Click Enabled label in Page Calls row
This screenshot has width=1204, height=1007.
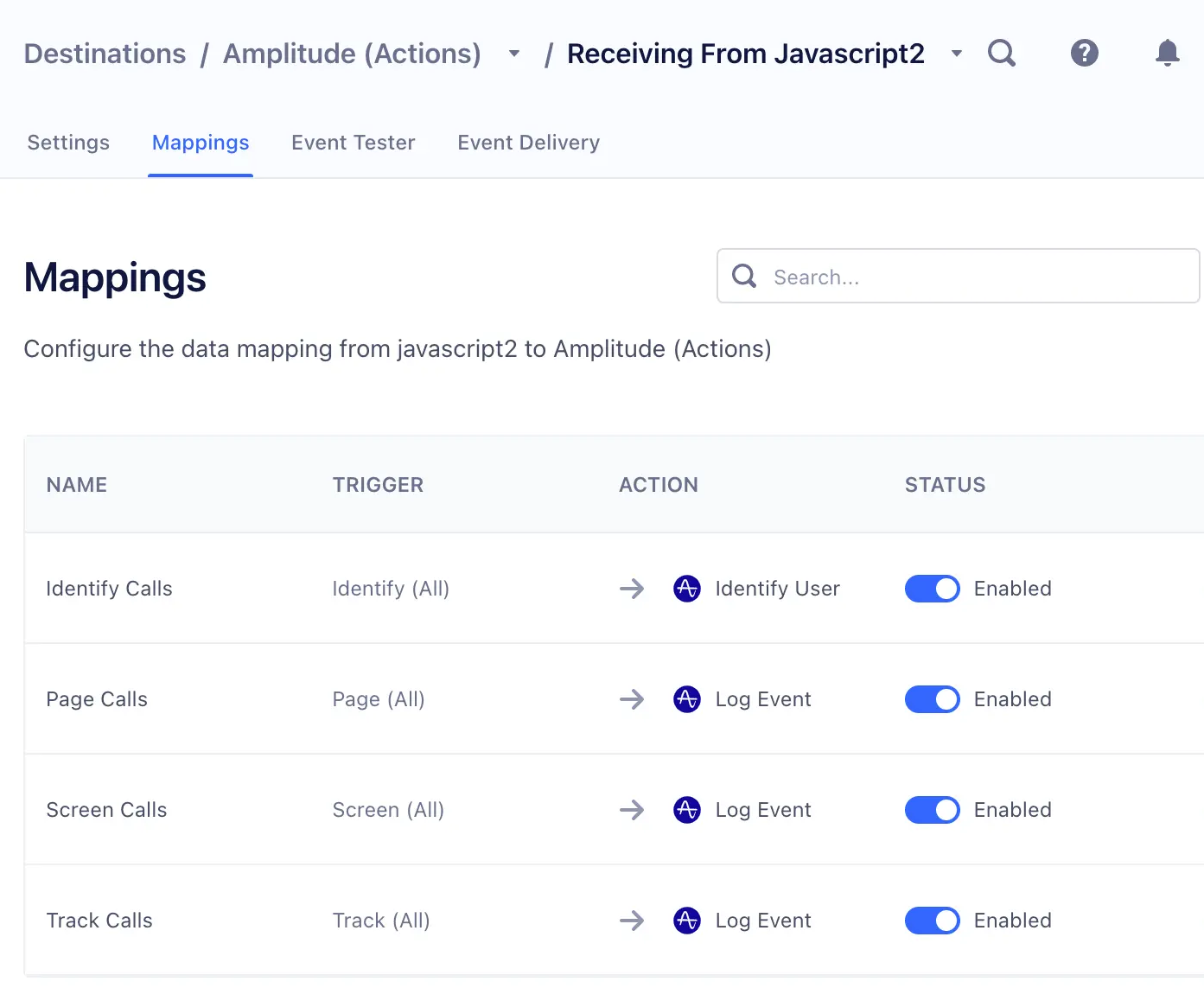[x=1013, y=699]
